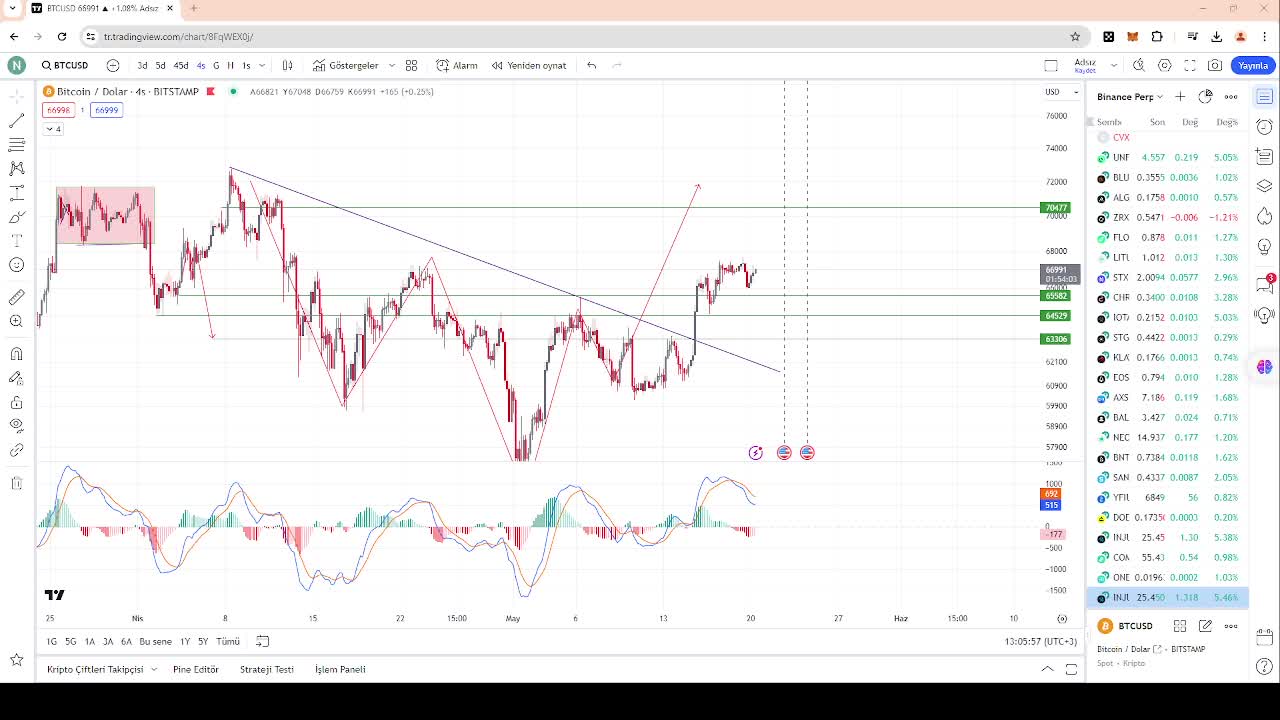Select the pattern drawing tool (XABCD)

tap(16, 168)
